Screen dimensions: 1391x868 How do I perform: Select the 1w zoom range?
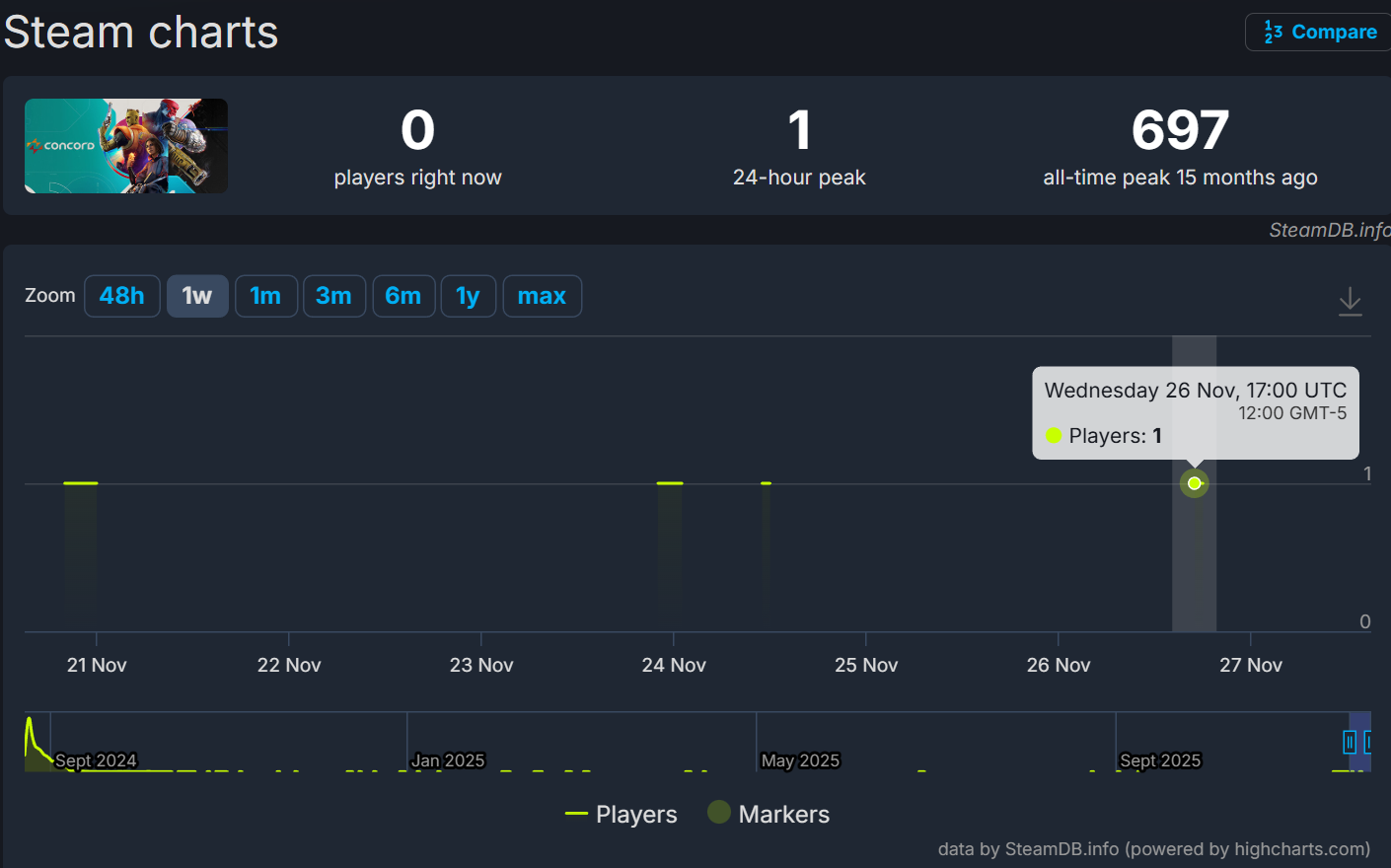[197, 296]
